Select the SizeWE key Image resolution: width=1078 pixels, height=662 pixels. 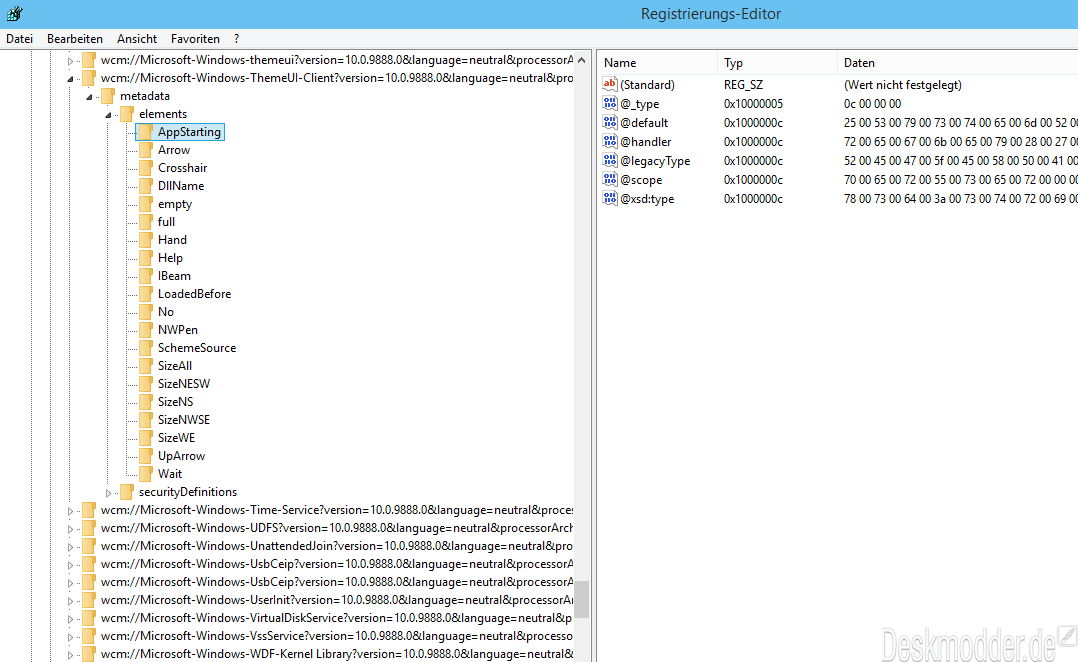(176, 438)
